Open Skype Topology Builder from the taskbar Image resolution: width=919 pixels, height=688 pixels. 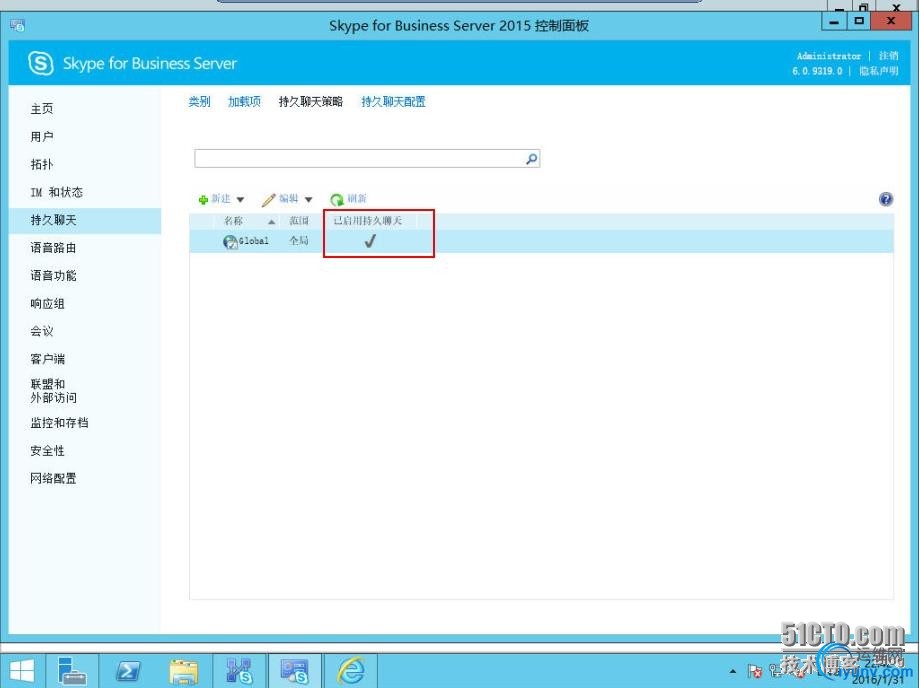[x=239, y=671]
